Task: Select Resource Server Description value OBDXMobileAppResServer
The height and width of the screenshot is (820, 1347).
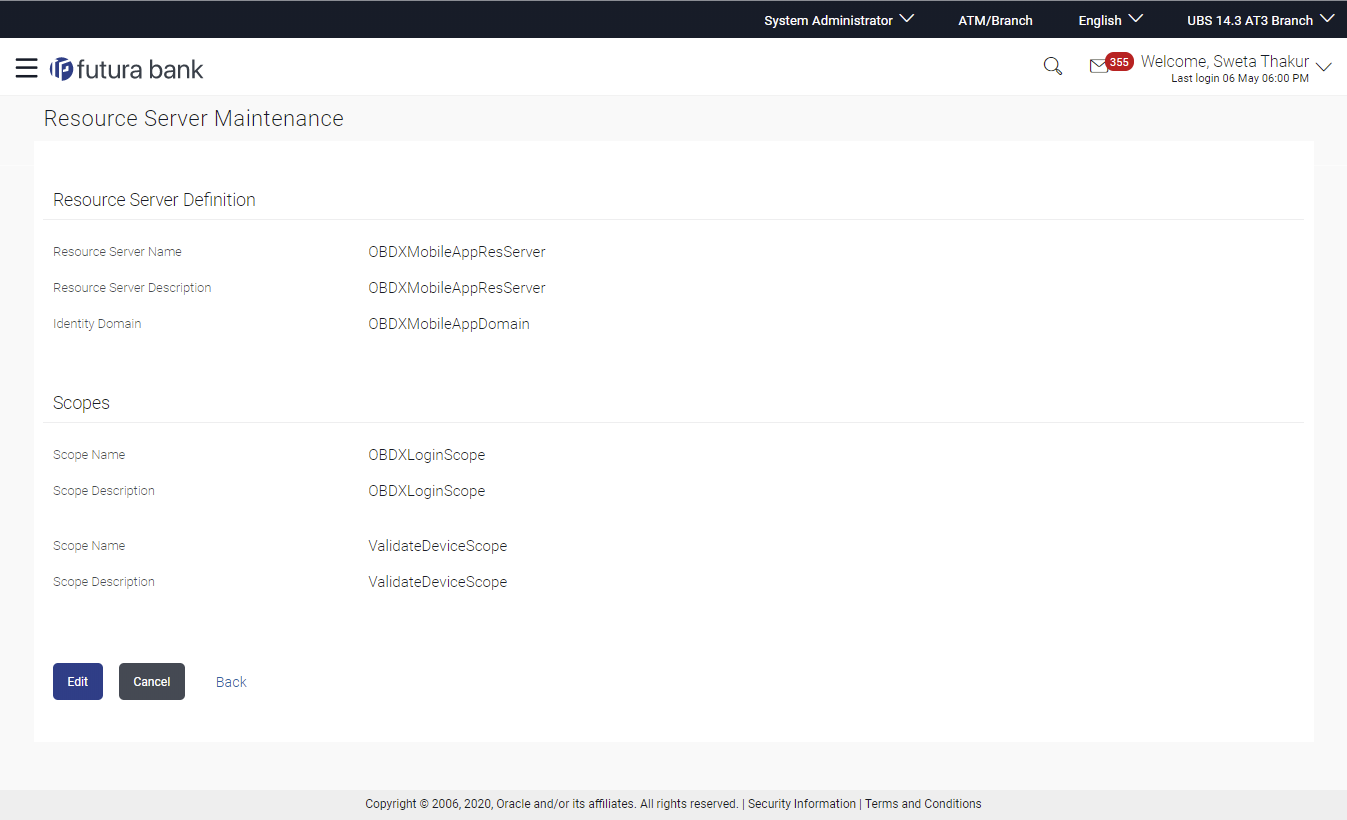Action: (x=457, y=288)
